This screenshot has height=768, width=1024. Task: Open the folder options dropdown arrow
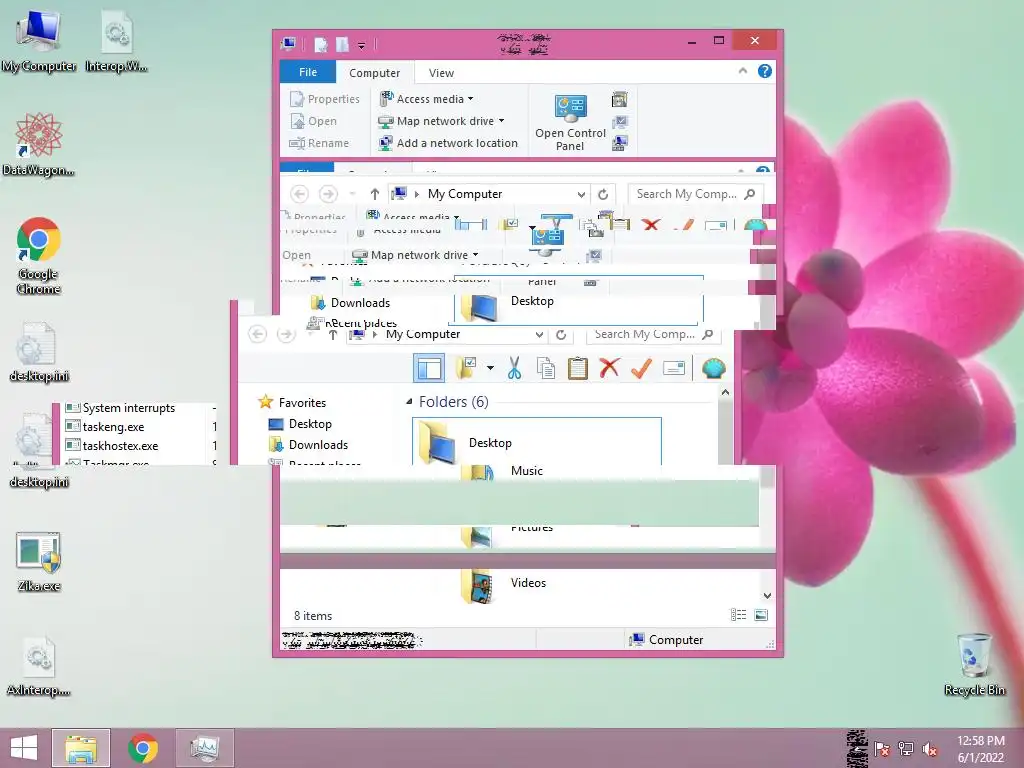coord(490,368)
